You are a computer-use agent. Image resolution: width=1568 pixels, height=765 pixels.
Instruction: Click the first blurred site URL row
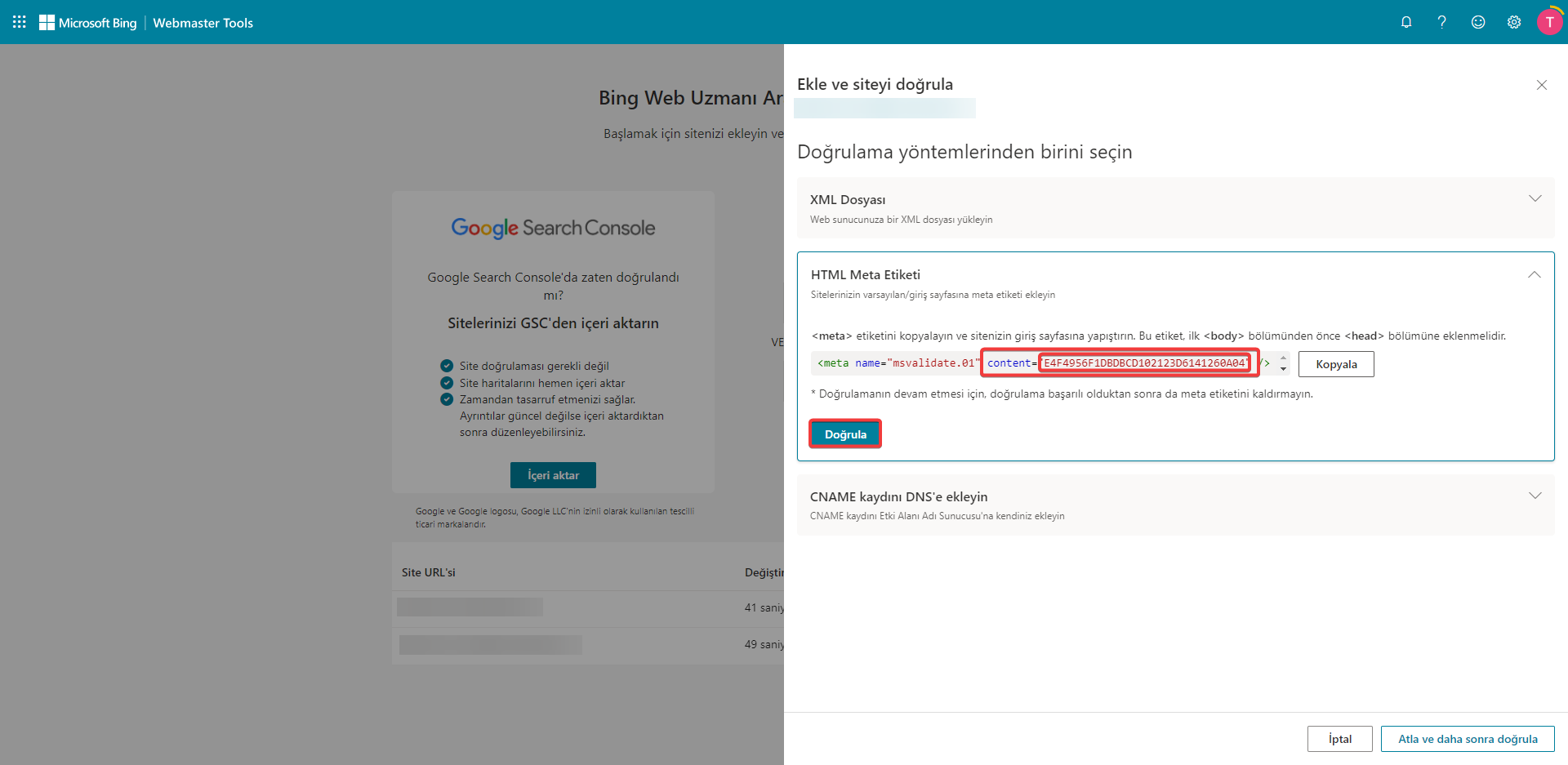coord(470,607)
